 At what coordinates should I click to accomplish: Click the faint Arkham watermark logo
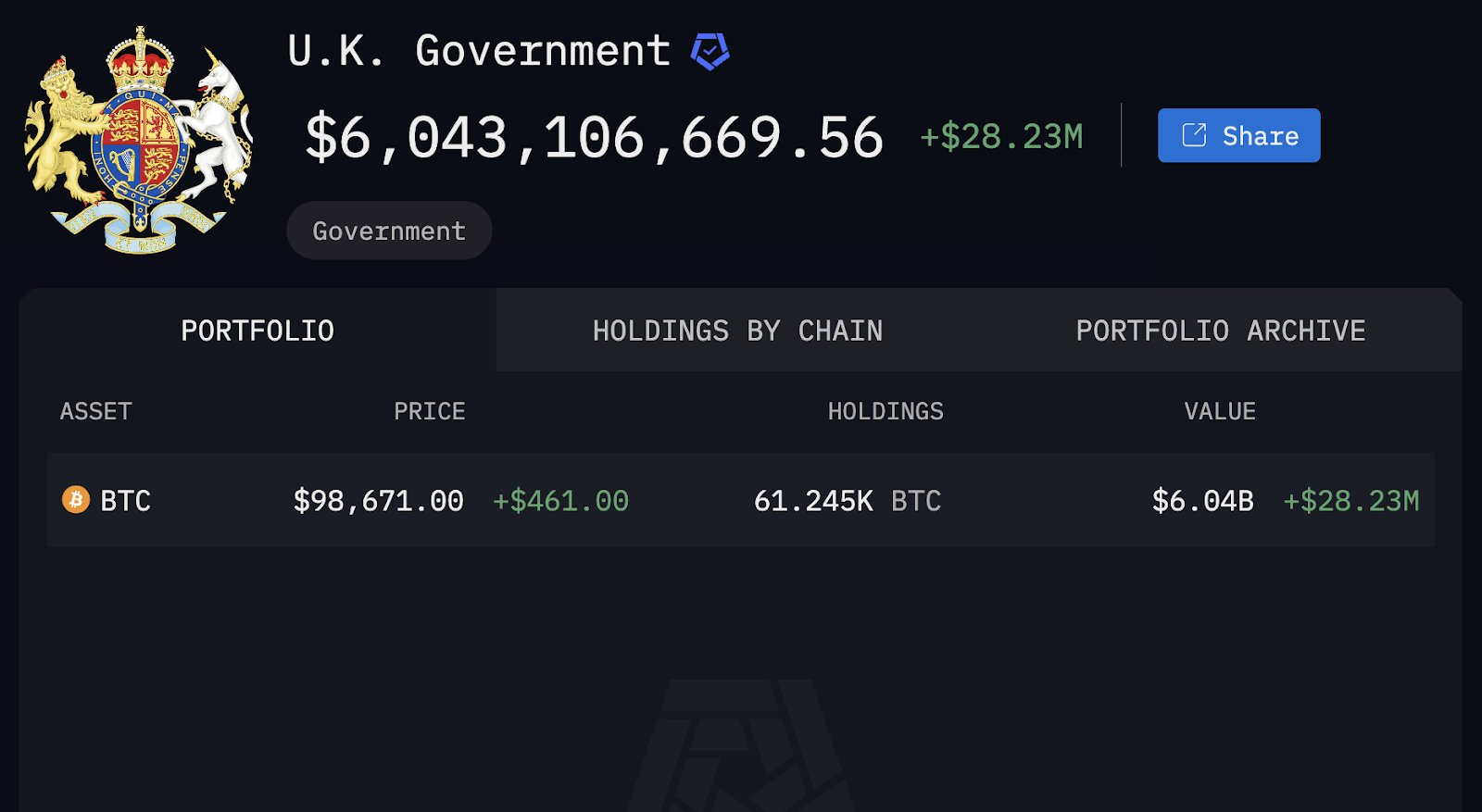point(739,748)
